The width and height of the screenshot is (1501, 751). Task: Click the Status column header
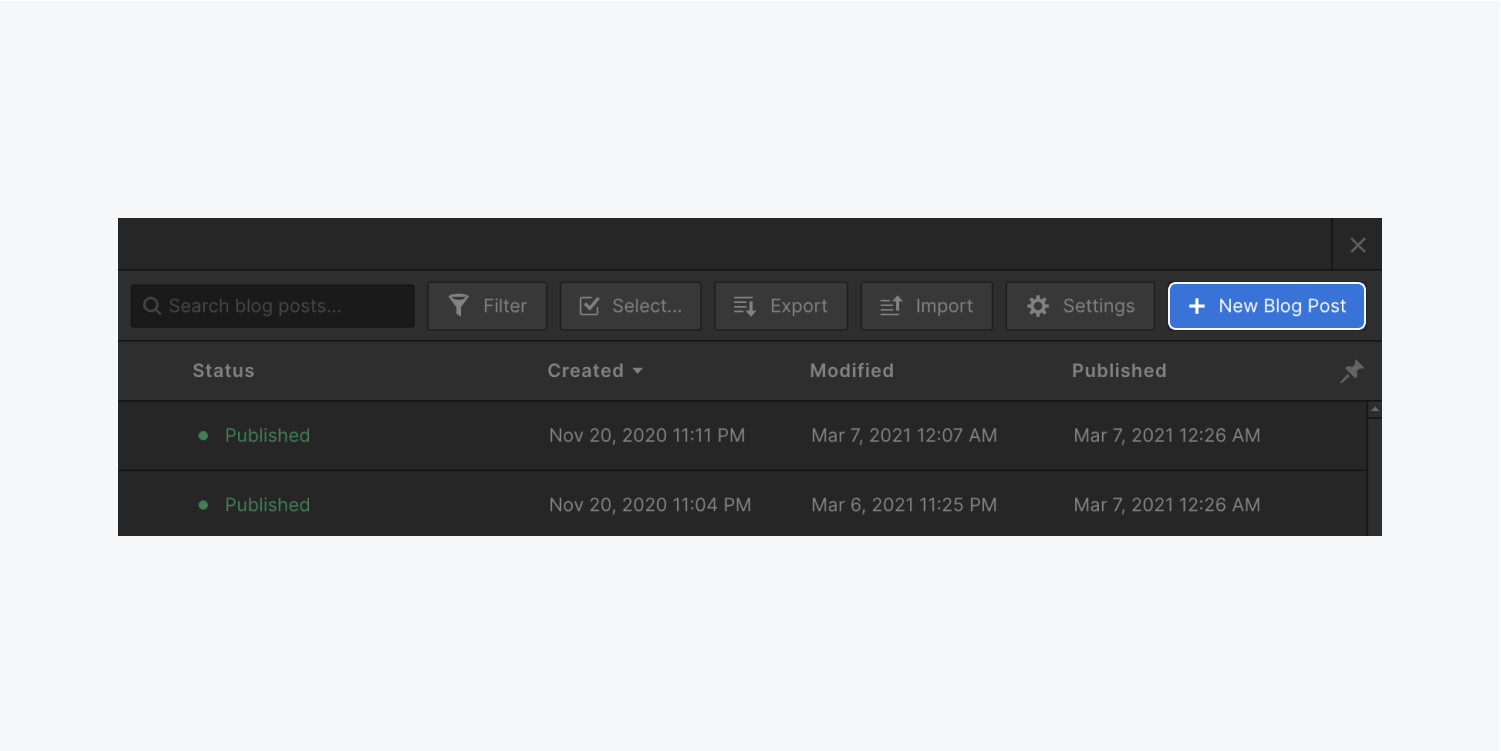point(223,371)
